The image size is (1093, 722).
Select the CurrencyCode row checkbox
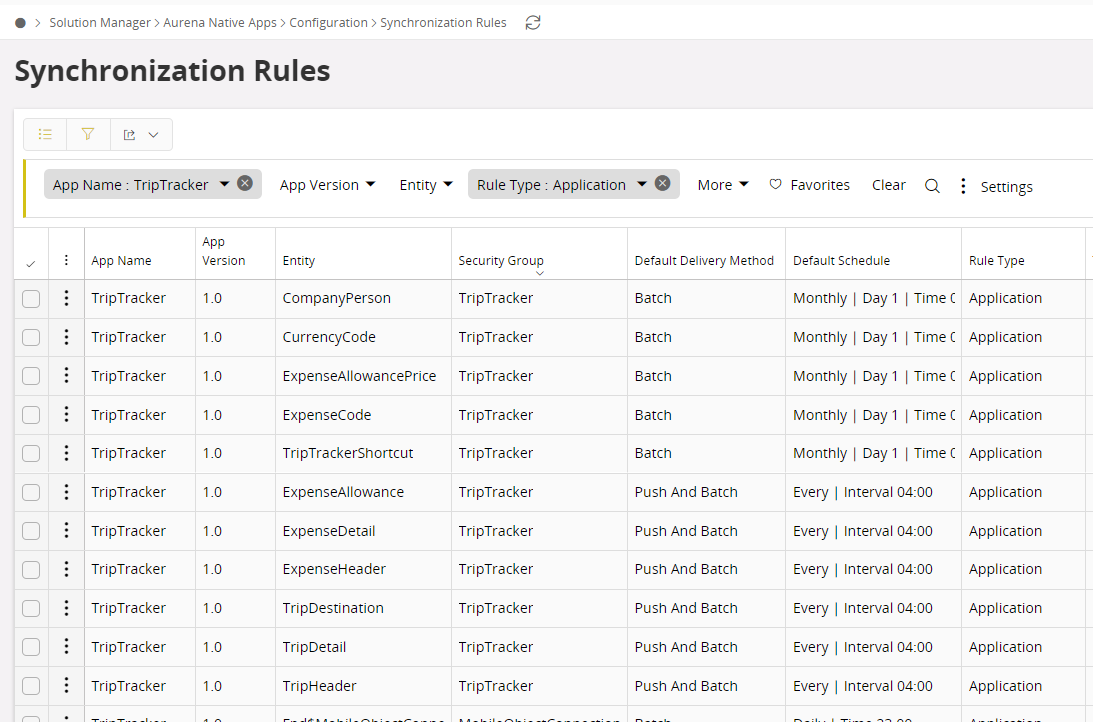pyautogui.click(x=31, y=337)
